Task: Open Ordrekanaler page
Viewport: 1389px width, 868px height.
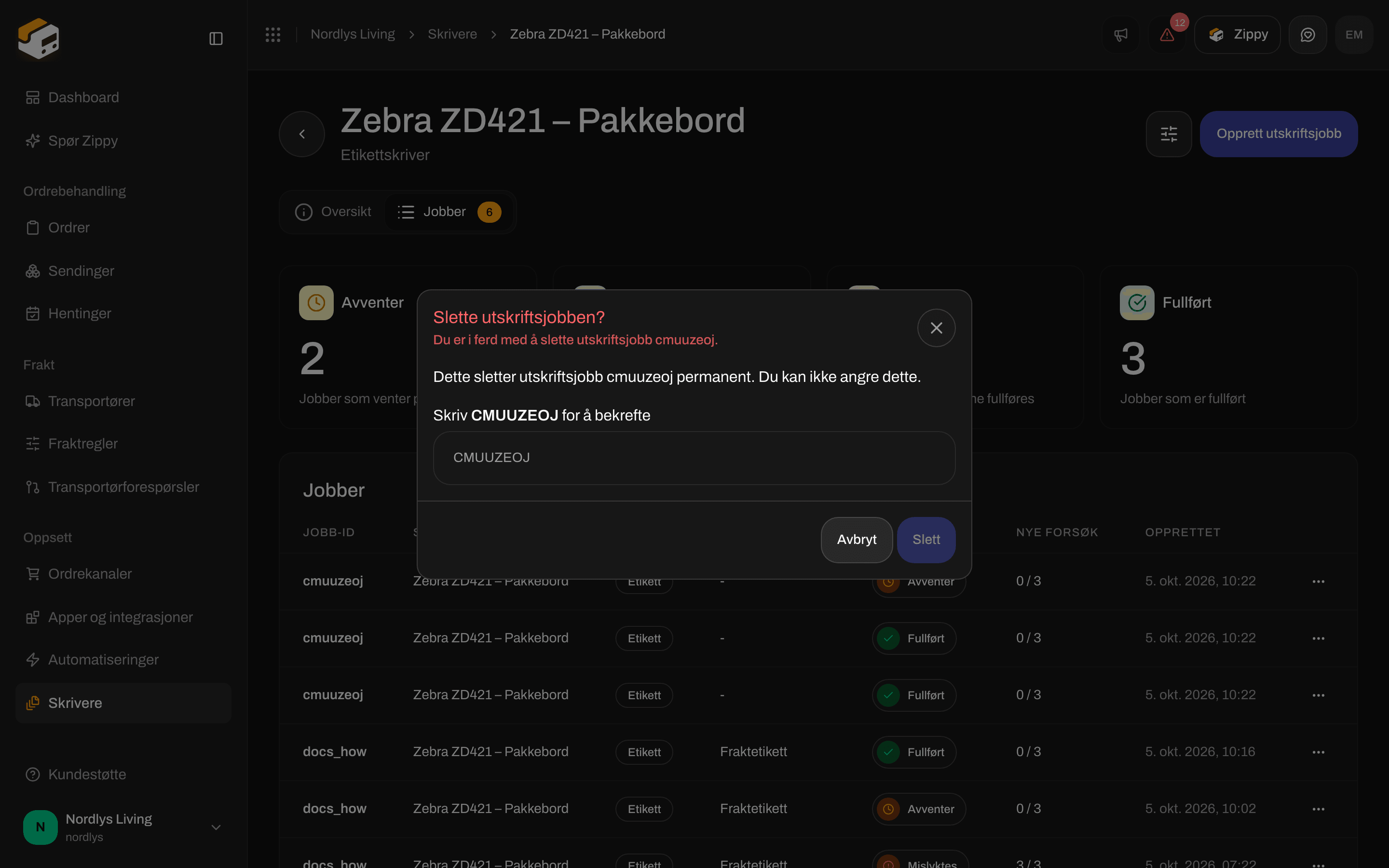Action: pos(123,574)
